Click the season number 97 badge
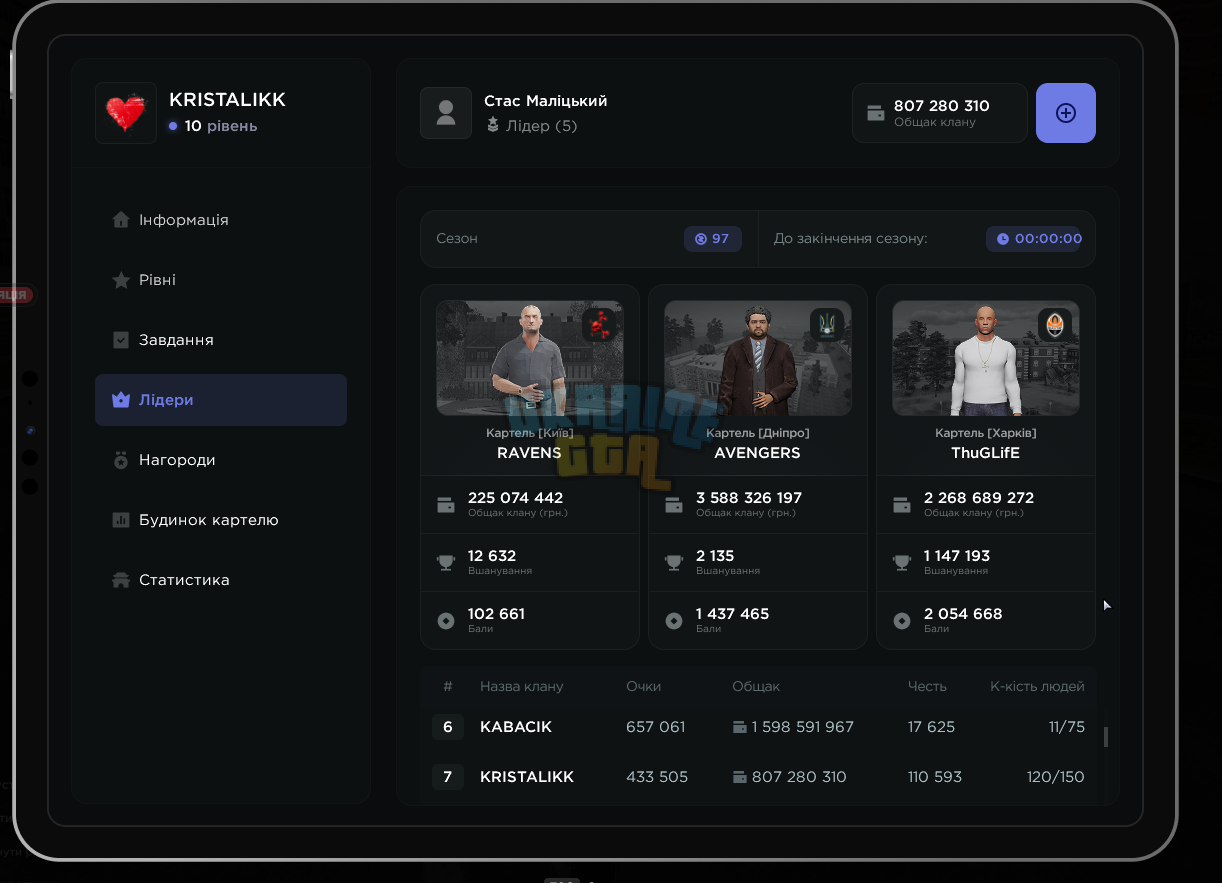The width and height of the screenshot is (1222, 883). pos(713,239)
